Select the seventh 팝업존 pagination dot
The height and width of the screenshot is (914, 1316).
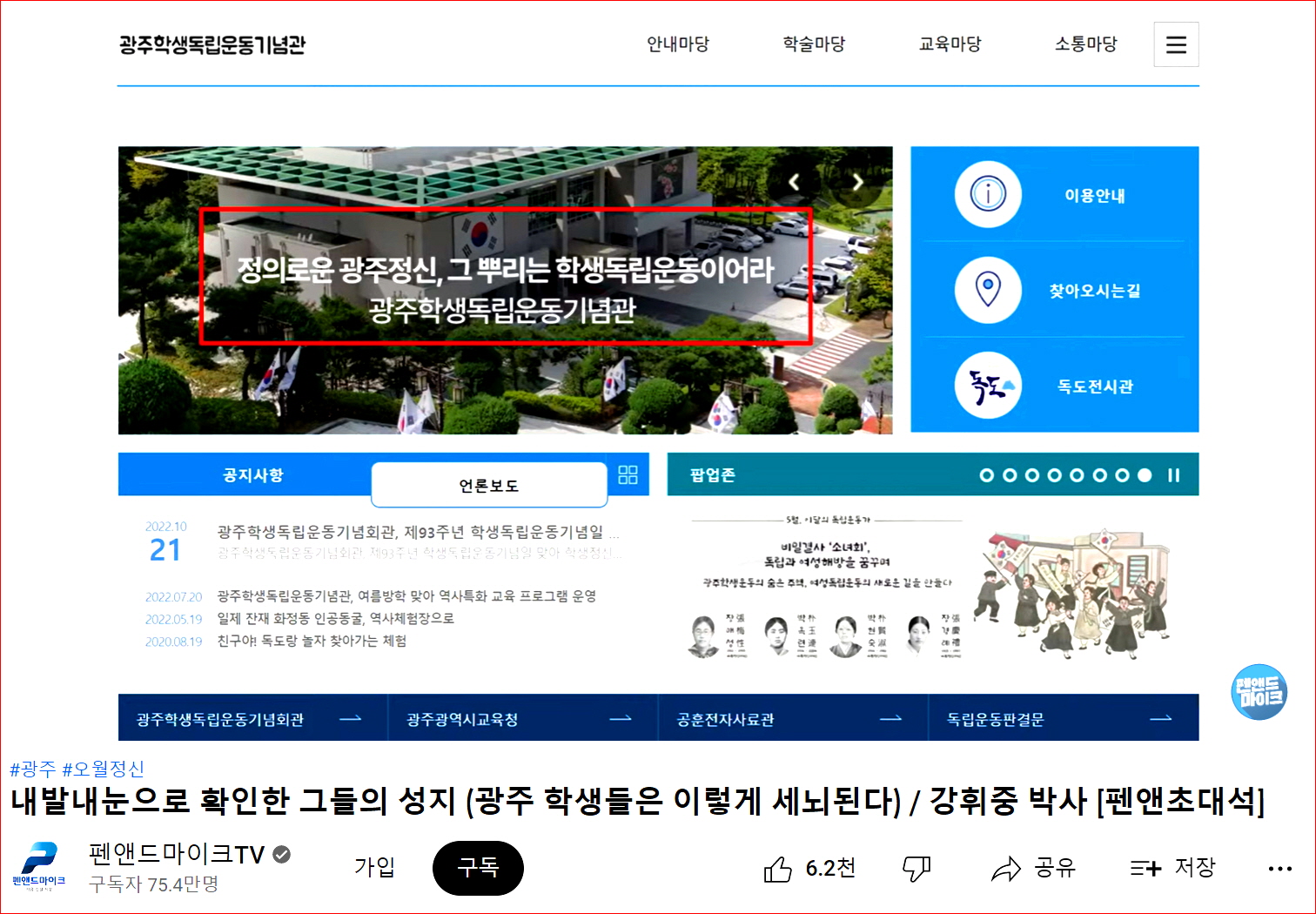tap(1122, 475)
